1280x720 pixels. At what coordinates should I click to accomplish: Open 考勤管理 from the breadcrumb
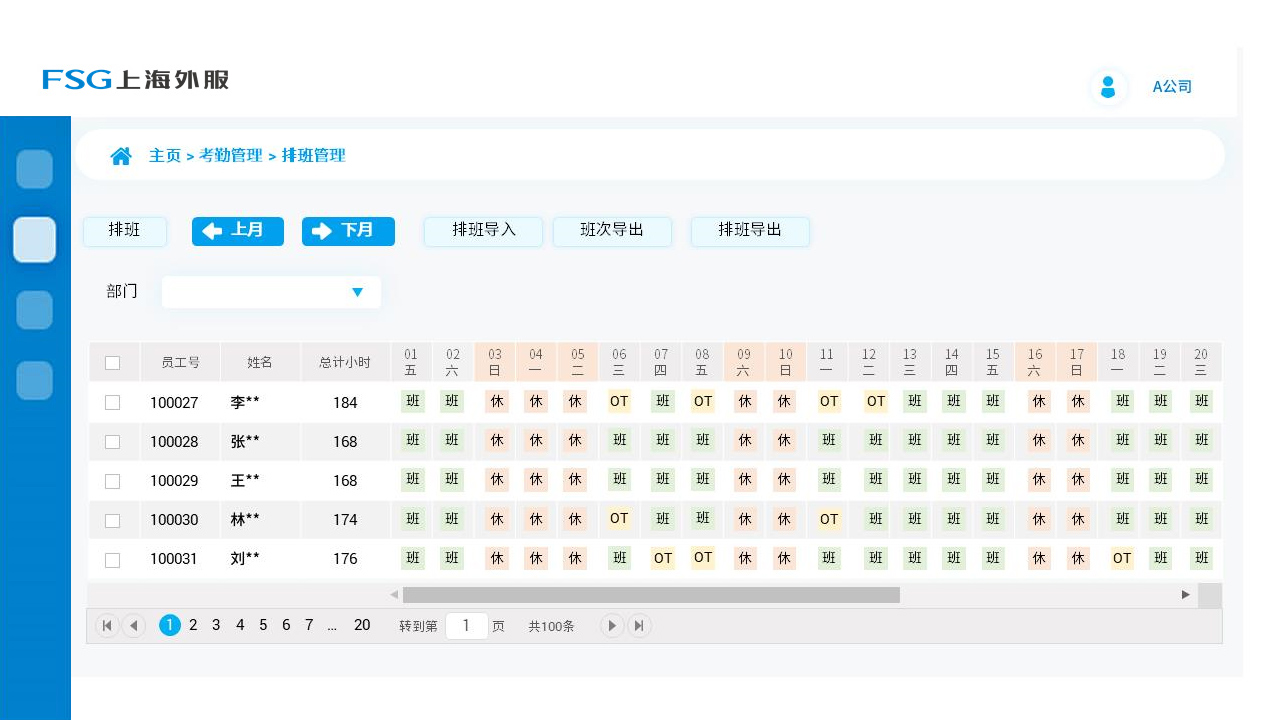[x=228, y=155]
